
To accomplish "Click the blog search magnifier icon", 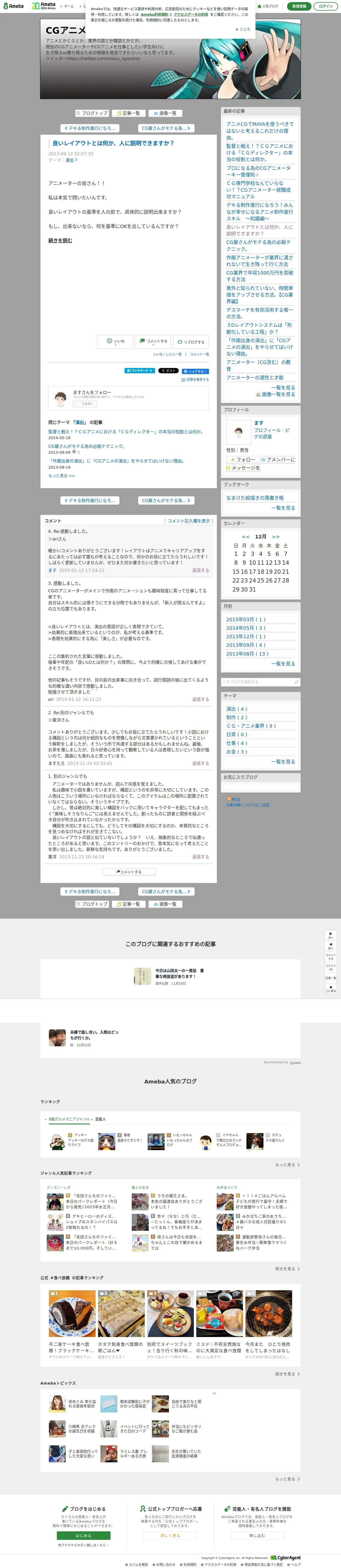I will point(297,682).
